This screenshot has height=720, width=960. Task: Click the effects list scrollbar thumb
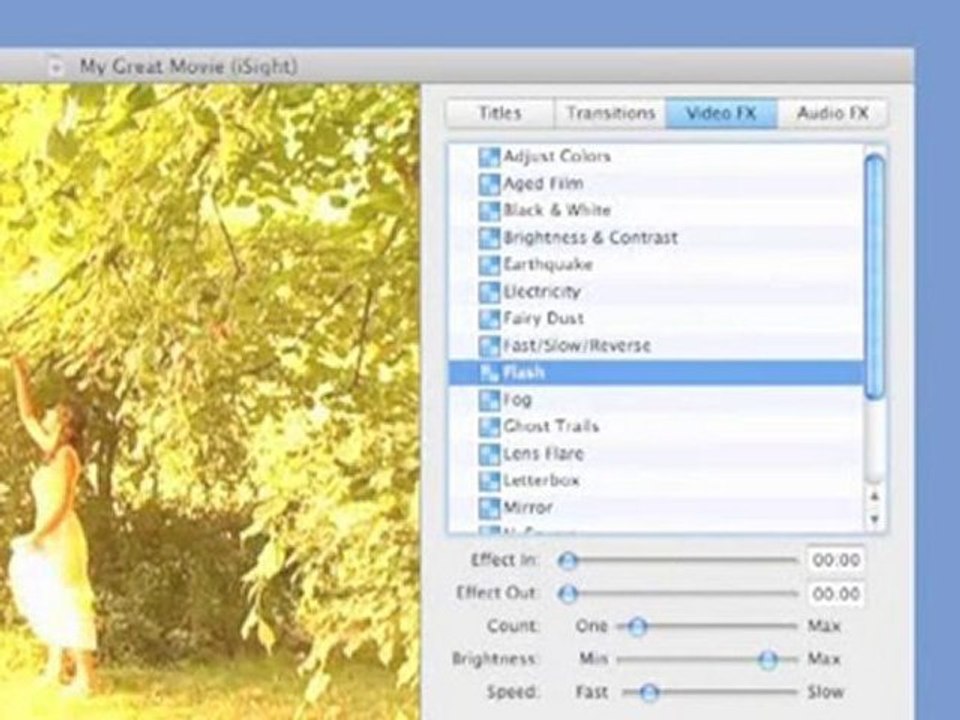tap(876, 277)
